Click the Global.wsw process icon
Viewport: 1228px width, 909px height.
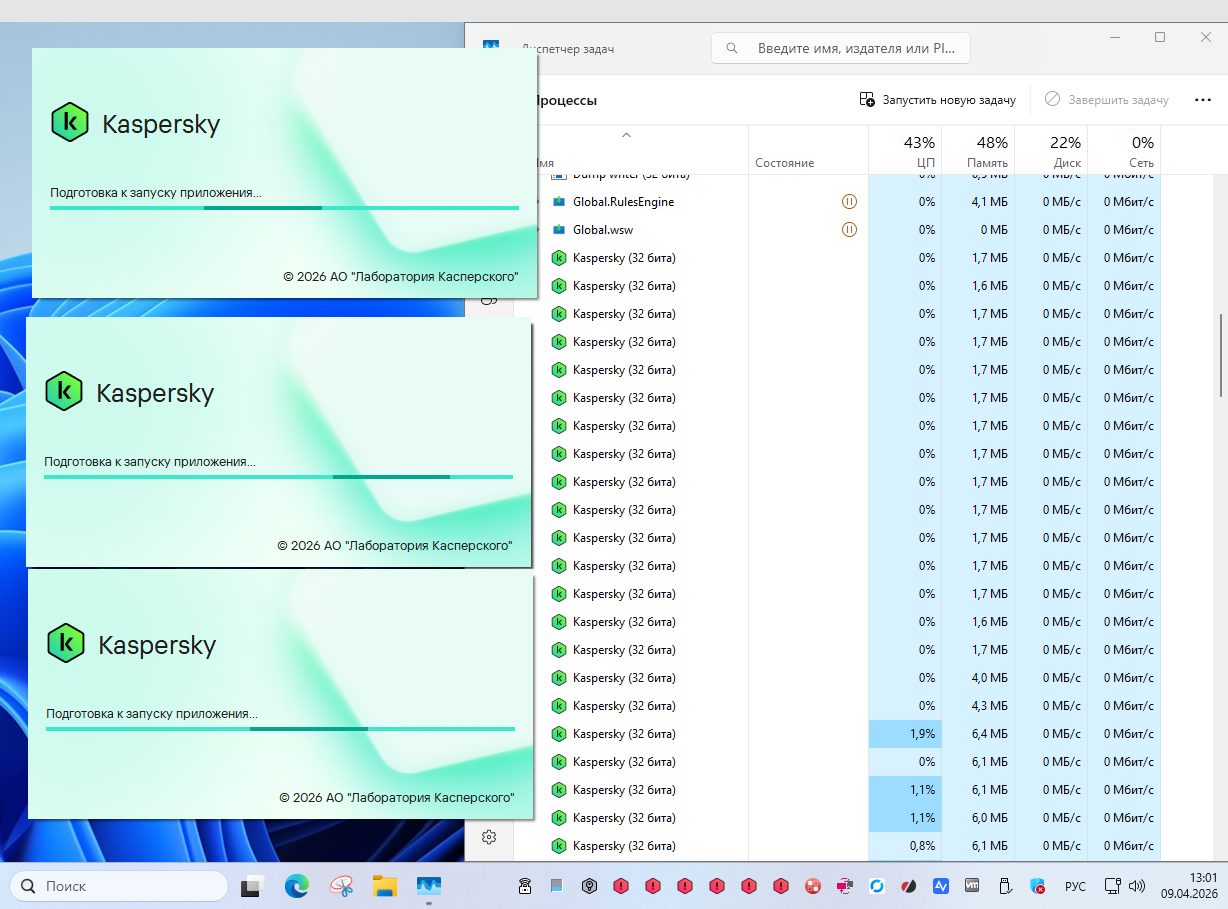click(559, 230)
